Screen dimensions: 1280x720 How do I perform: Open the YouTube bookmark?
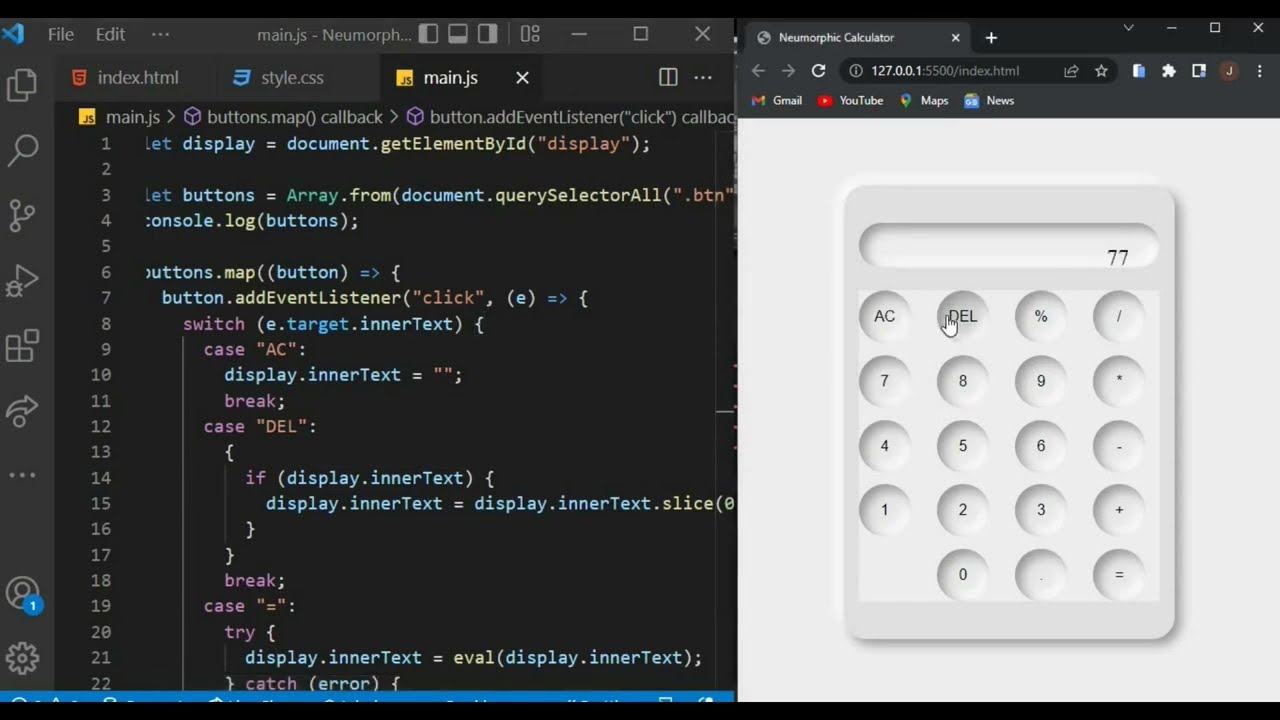[x=850, y=100]
